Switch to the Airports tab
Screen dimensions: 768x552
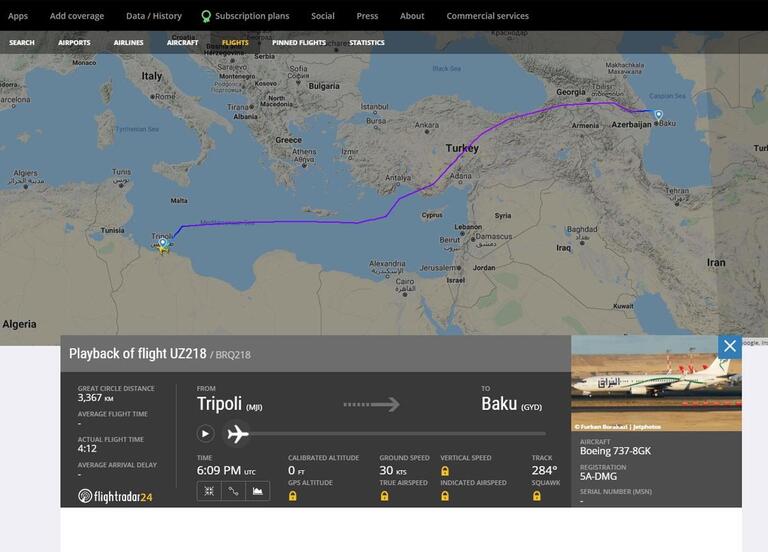[74, 43]
